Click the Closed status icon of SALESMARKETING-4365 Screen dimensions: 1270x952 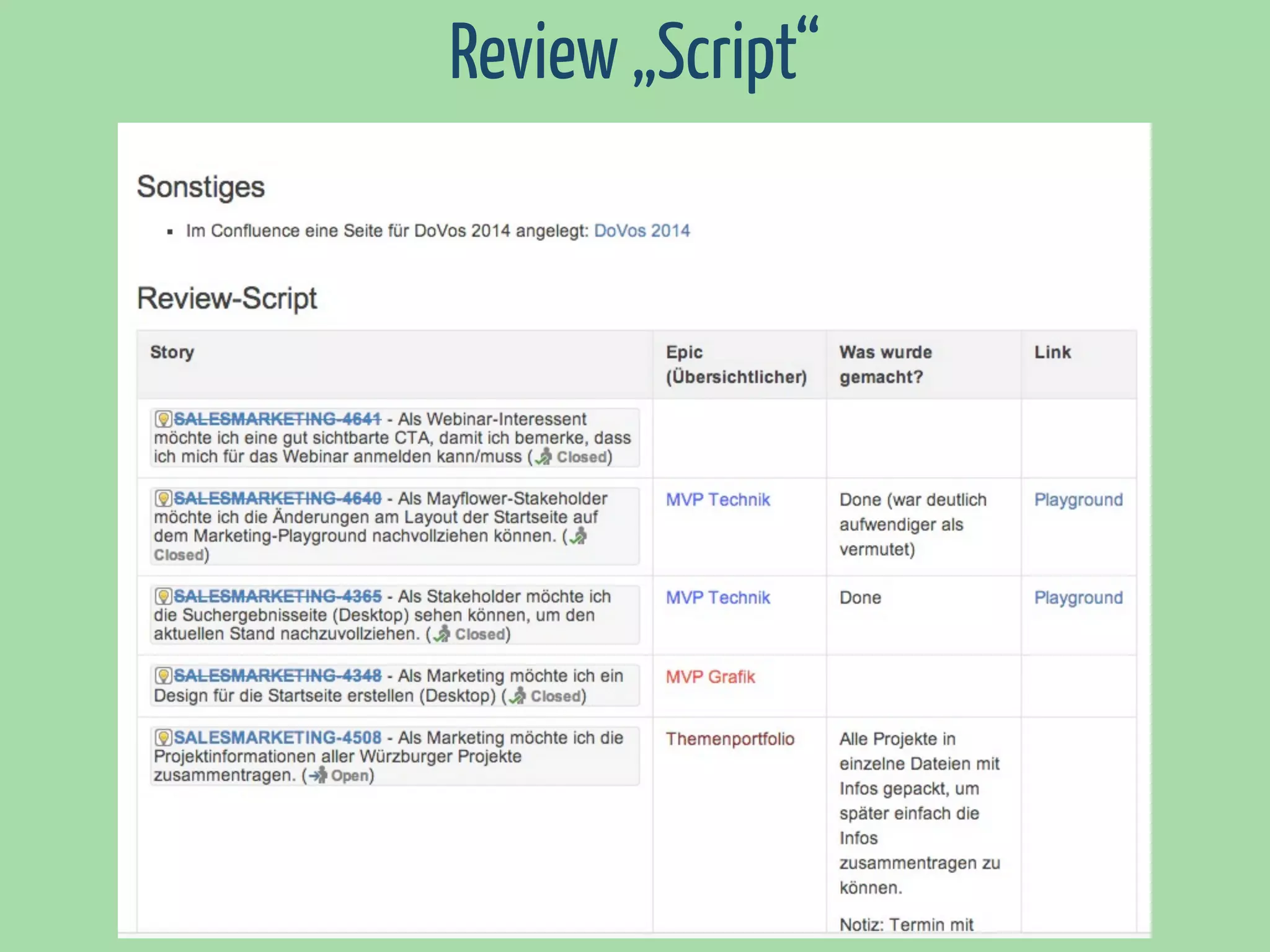442,634
